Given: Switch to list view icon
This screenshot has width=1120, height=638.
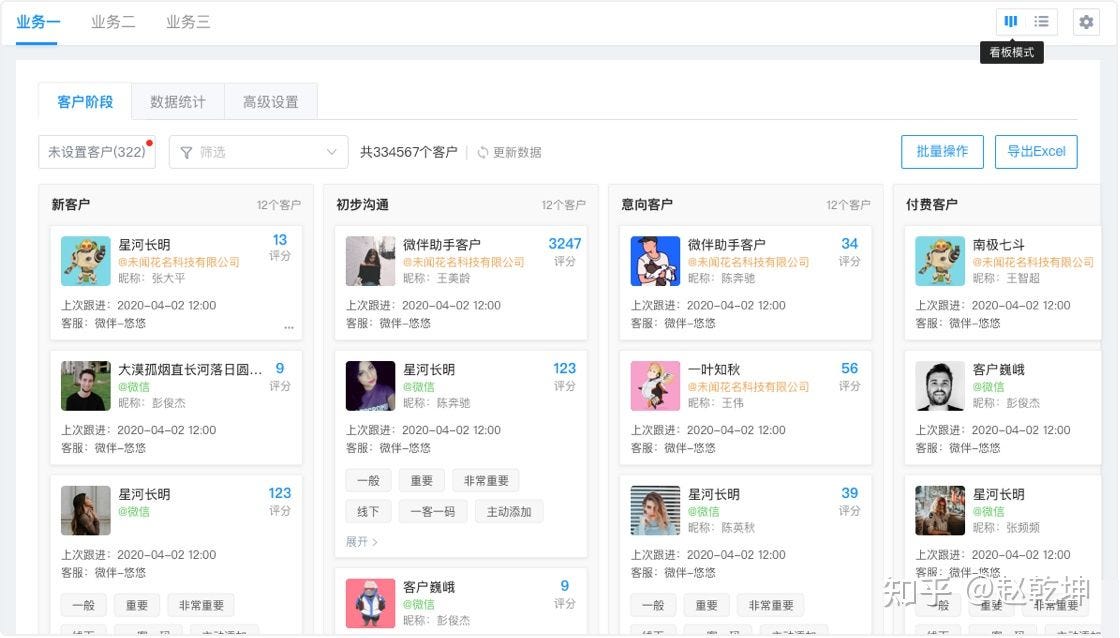Looking at the screenshot, I should pos(1041,21).
